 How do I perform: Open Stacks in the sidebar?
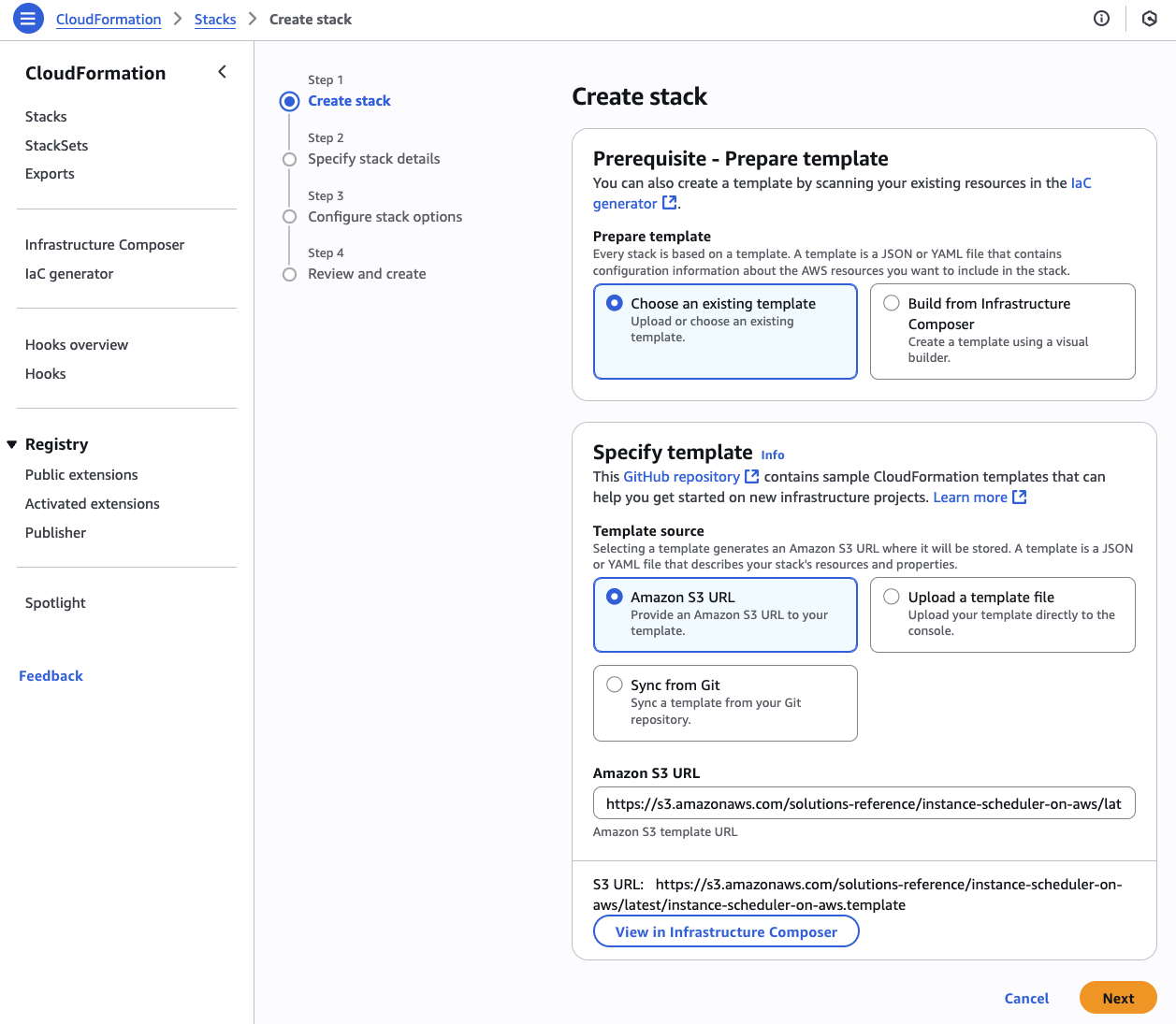(46, 117)
